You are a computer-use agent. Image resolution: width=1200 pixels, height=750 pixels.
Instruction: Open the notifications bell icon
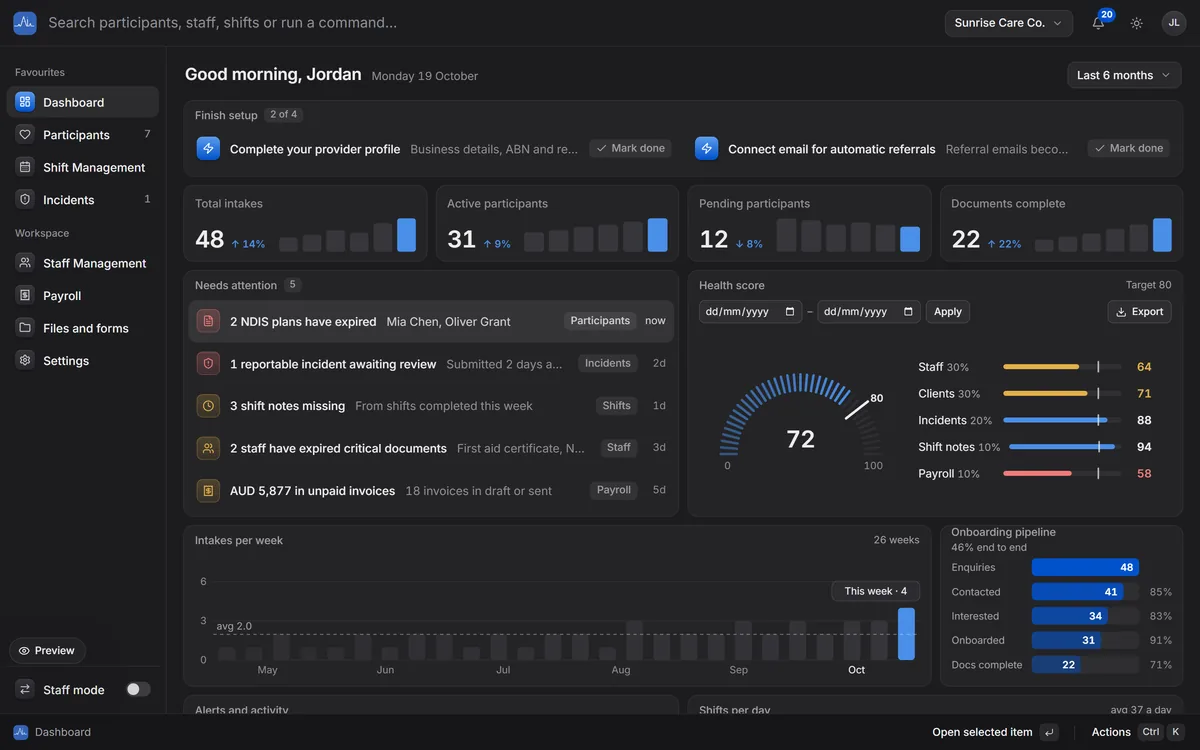point(1098,23)
